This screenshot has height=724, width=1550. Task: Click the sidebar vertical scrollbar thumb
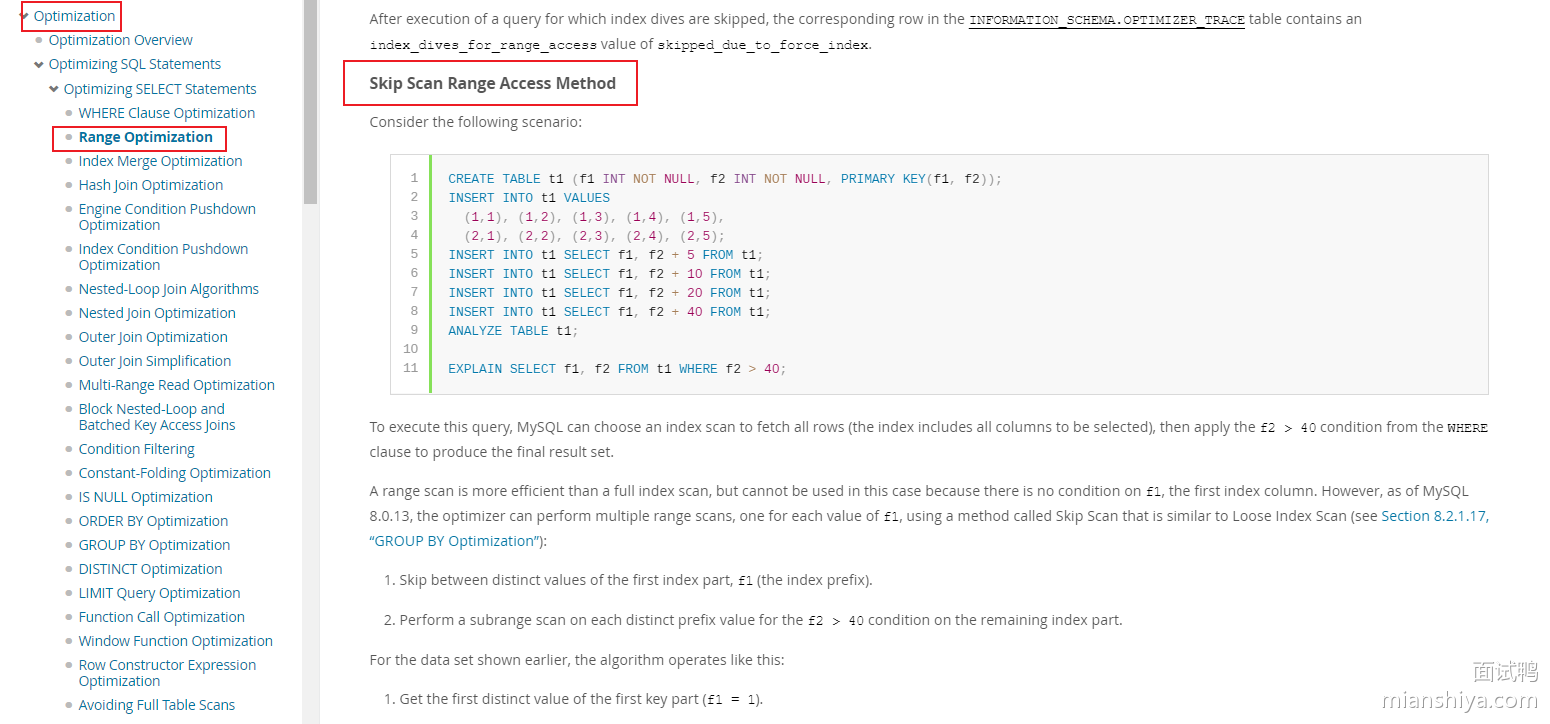click(x=310, y=100)
